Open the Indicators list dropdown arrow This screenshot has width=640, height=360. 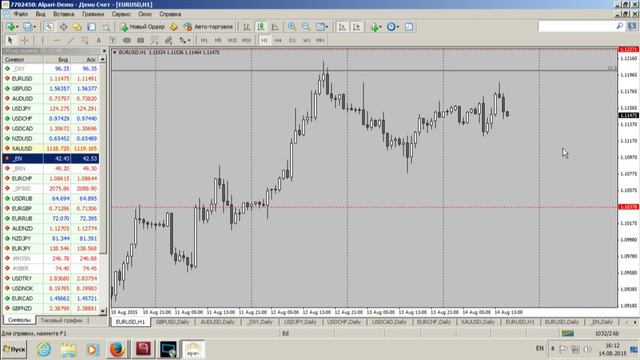pyautogui.click(x=381, y=27)
